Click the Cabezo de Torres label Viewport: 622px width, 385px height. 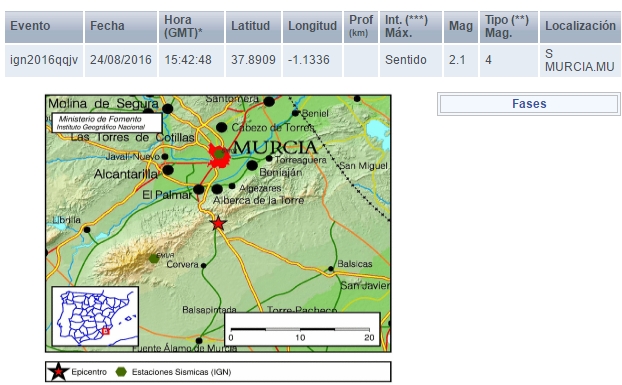pyautogui.click(x=273, y=128)
